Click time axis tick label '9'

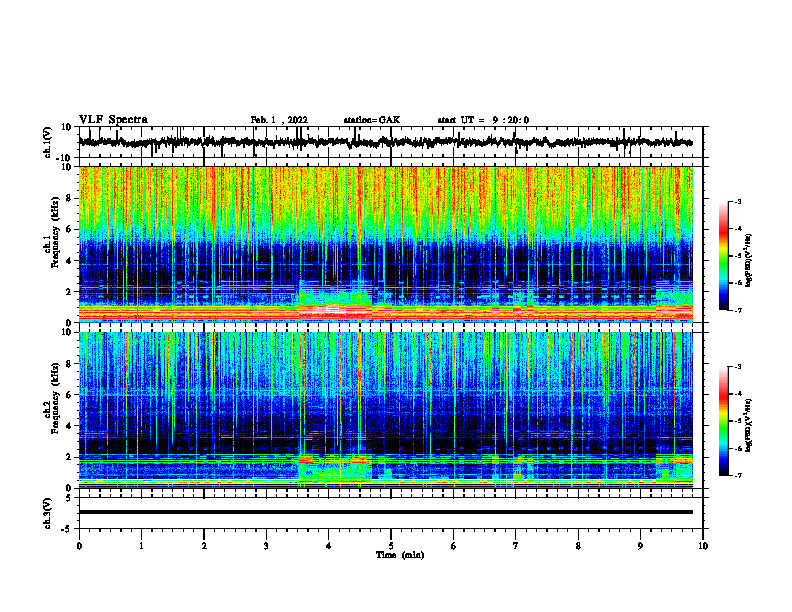640,546
